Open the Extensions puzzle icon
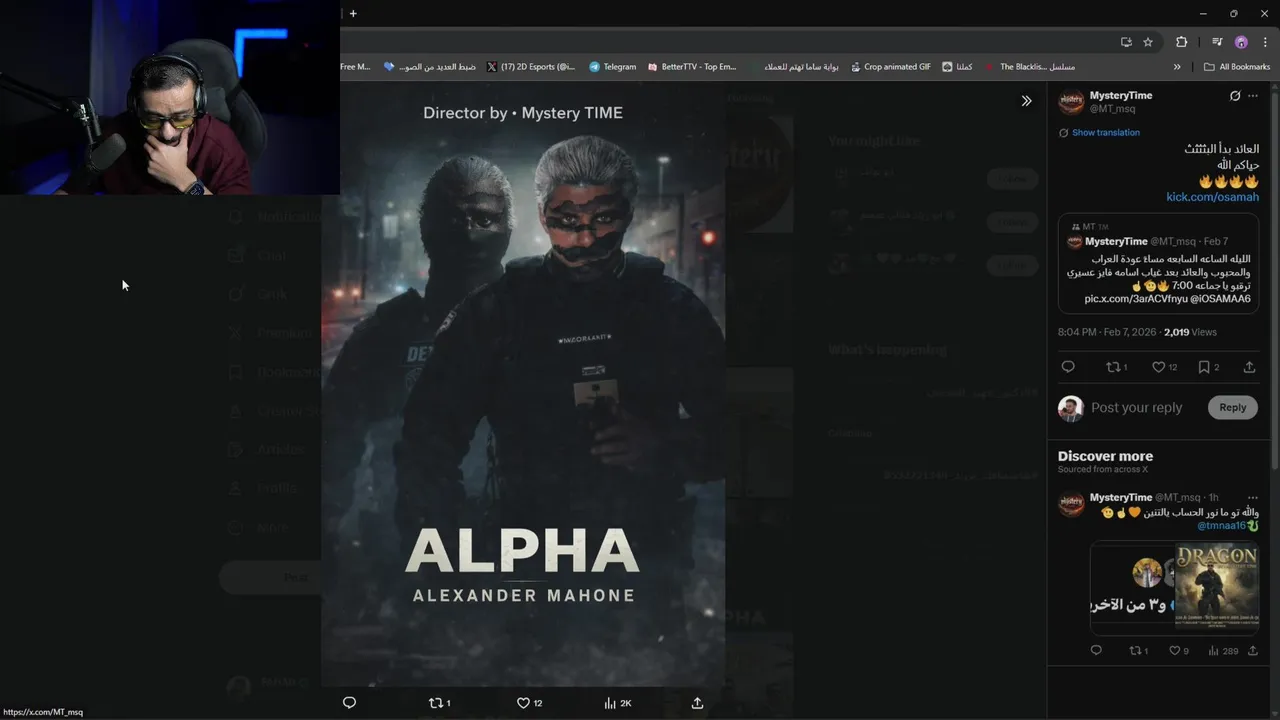 pyautogui.click(x=1181, y=42)
